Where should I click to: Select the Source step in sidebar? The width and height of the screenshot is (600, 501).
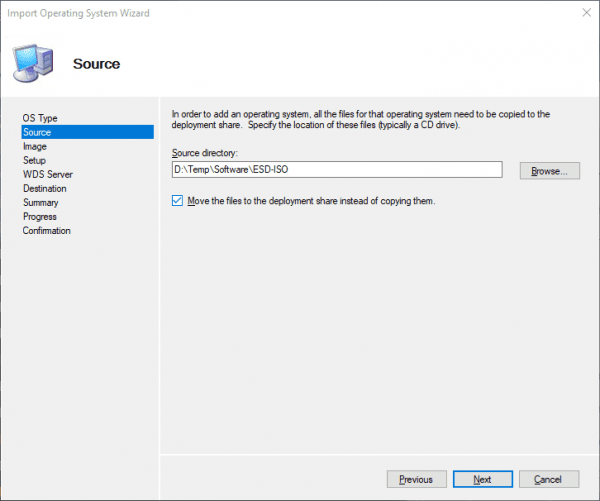pyautogui.click(x=88, y=132)
